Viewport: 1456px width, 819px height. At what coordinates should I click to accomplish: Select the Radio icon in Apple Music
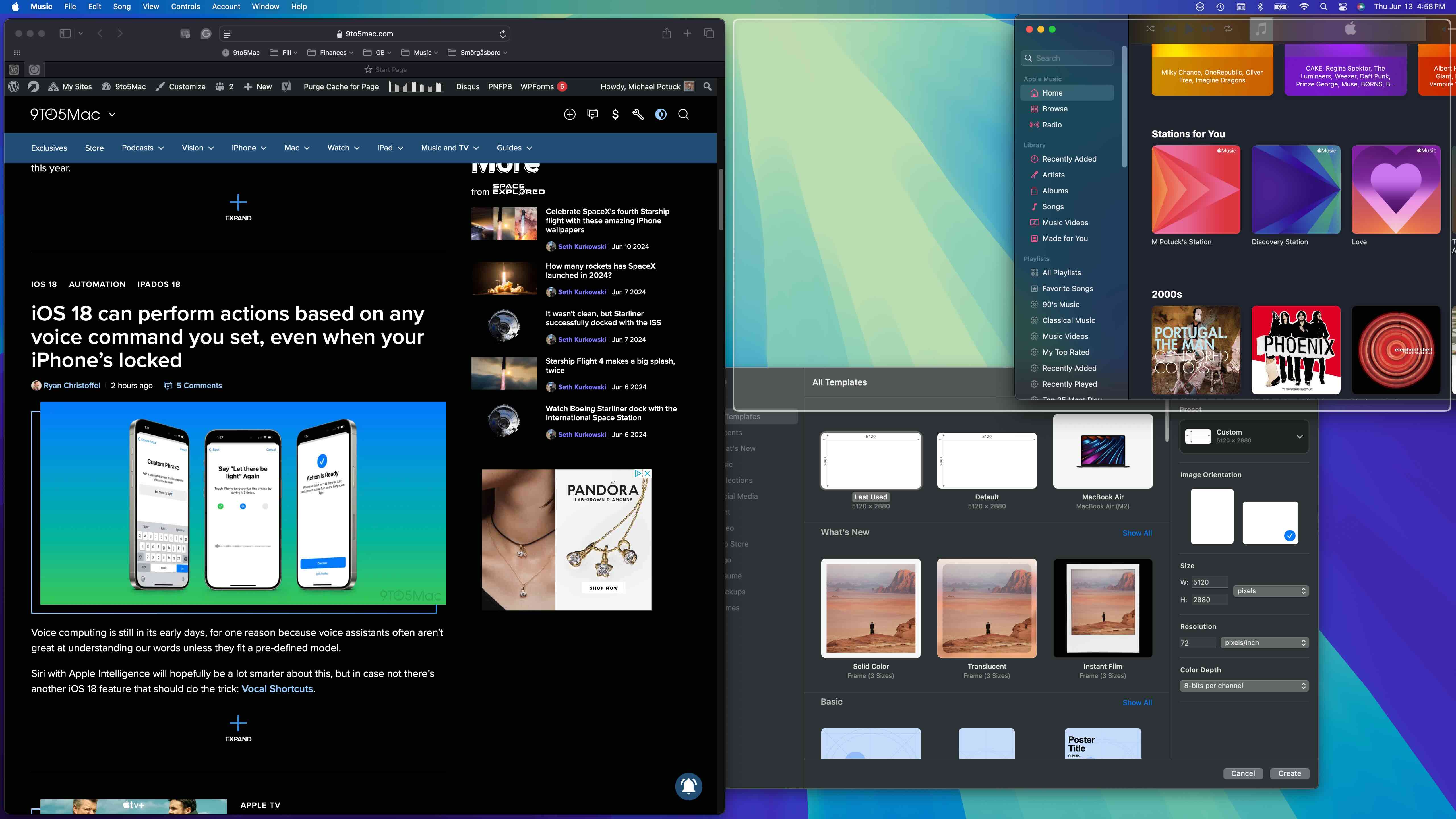click(1034, 124)
